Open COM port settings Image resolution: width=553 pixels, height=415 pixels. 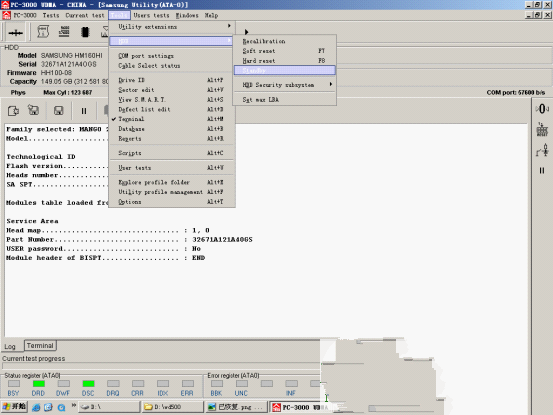click(172, 56)
